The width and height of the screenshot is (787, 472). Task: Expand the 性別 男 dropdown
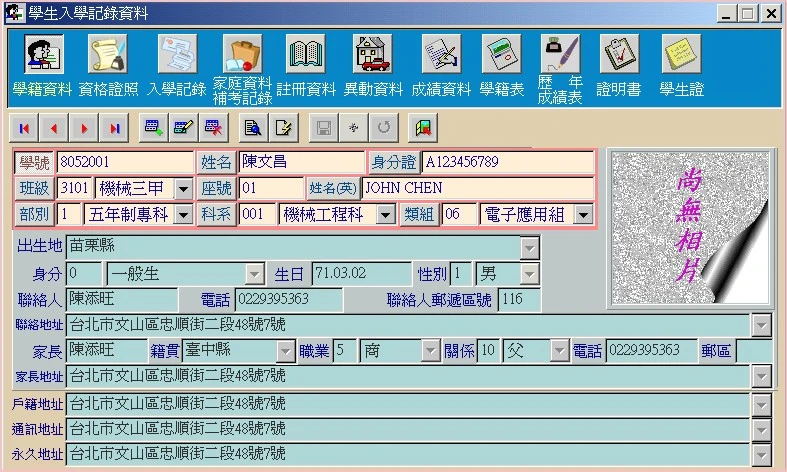[530, 274]
